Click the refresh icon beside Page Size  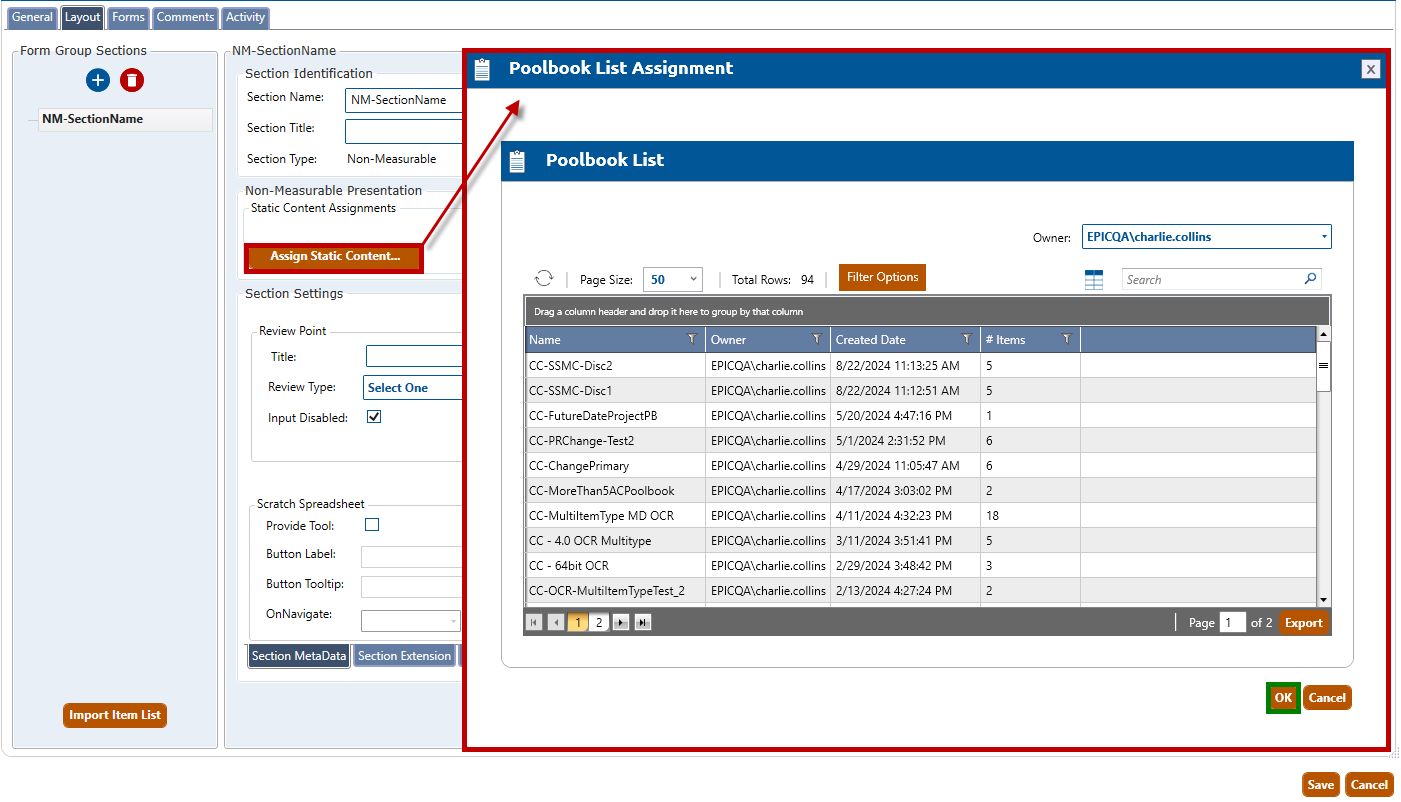coord(544,279)
